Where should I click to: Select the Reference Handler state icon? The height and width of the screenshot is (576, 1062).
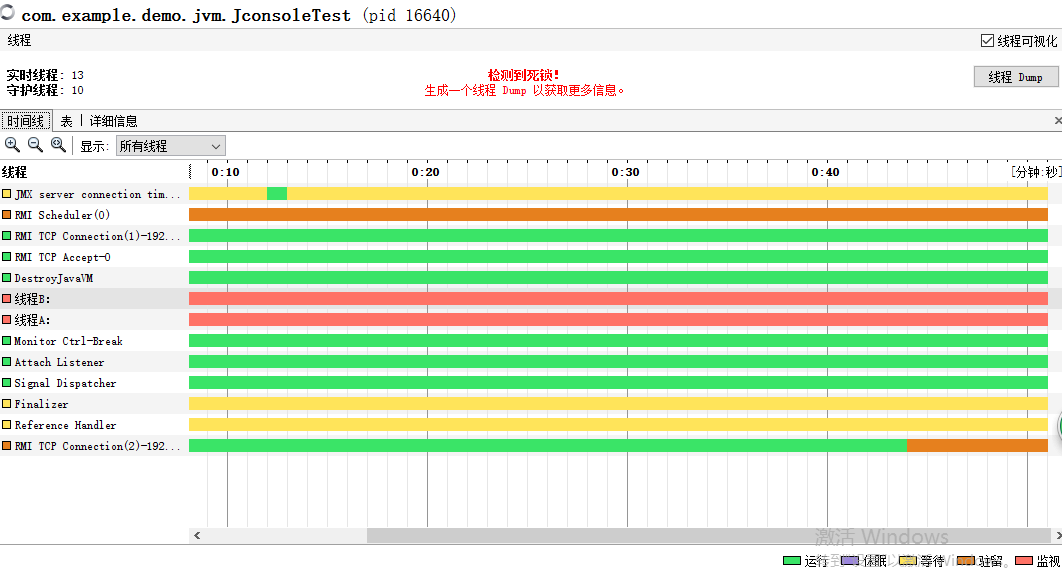coord(6,425)
